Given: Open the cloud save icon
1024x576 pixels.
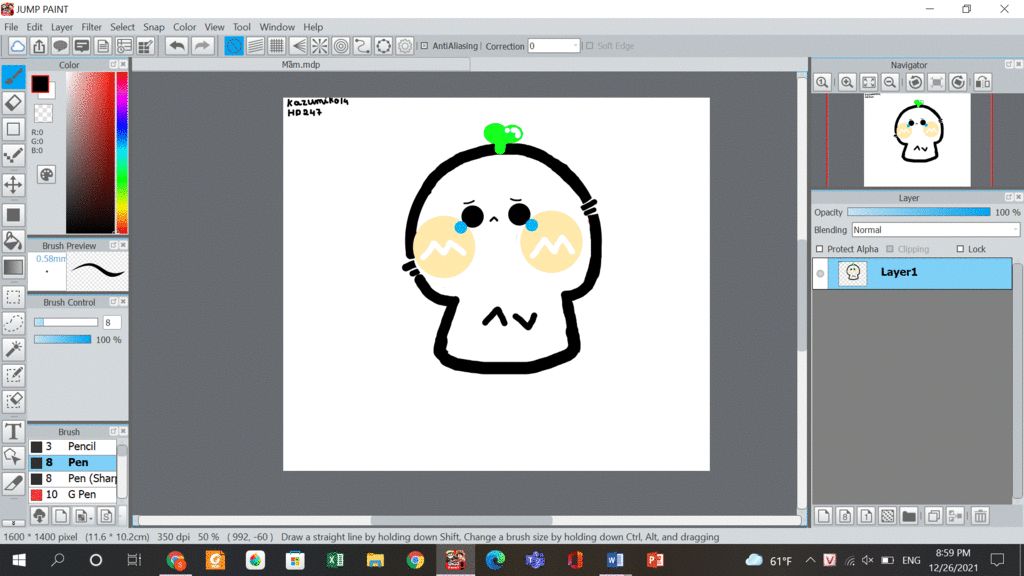Looking at the screenshot, I should click(18, 46).
